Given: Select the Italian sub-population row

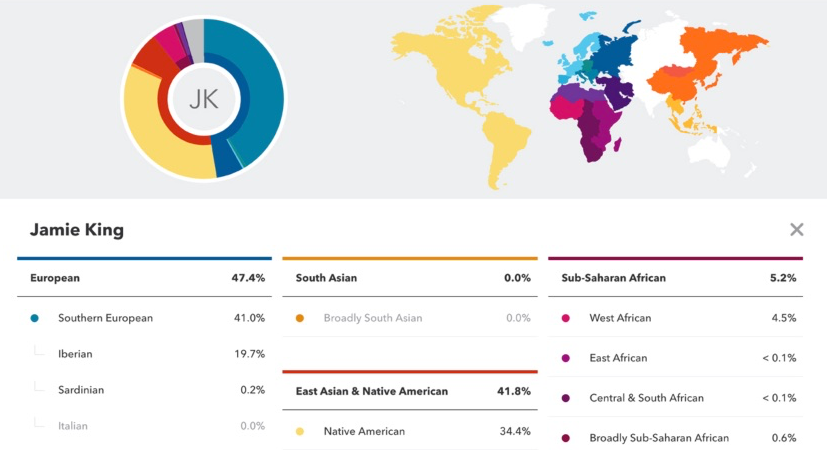Looking at the screenshot, I should coord(145,426).
